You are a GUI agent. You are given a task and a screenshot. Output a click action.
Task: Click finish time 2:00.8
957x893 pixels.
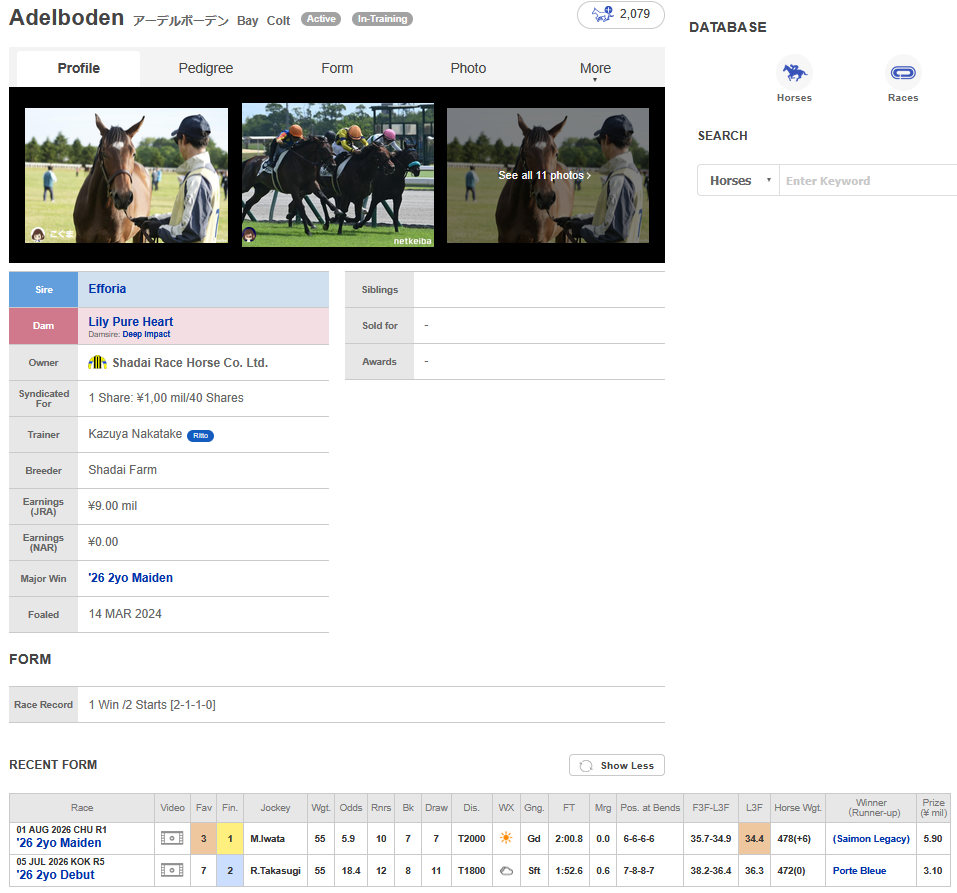pyautogui.click(x=568, y=839)
